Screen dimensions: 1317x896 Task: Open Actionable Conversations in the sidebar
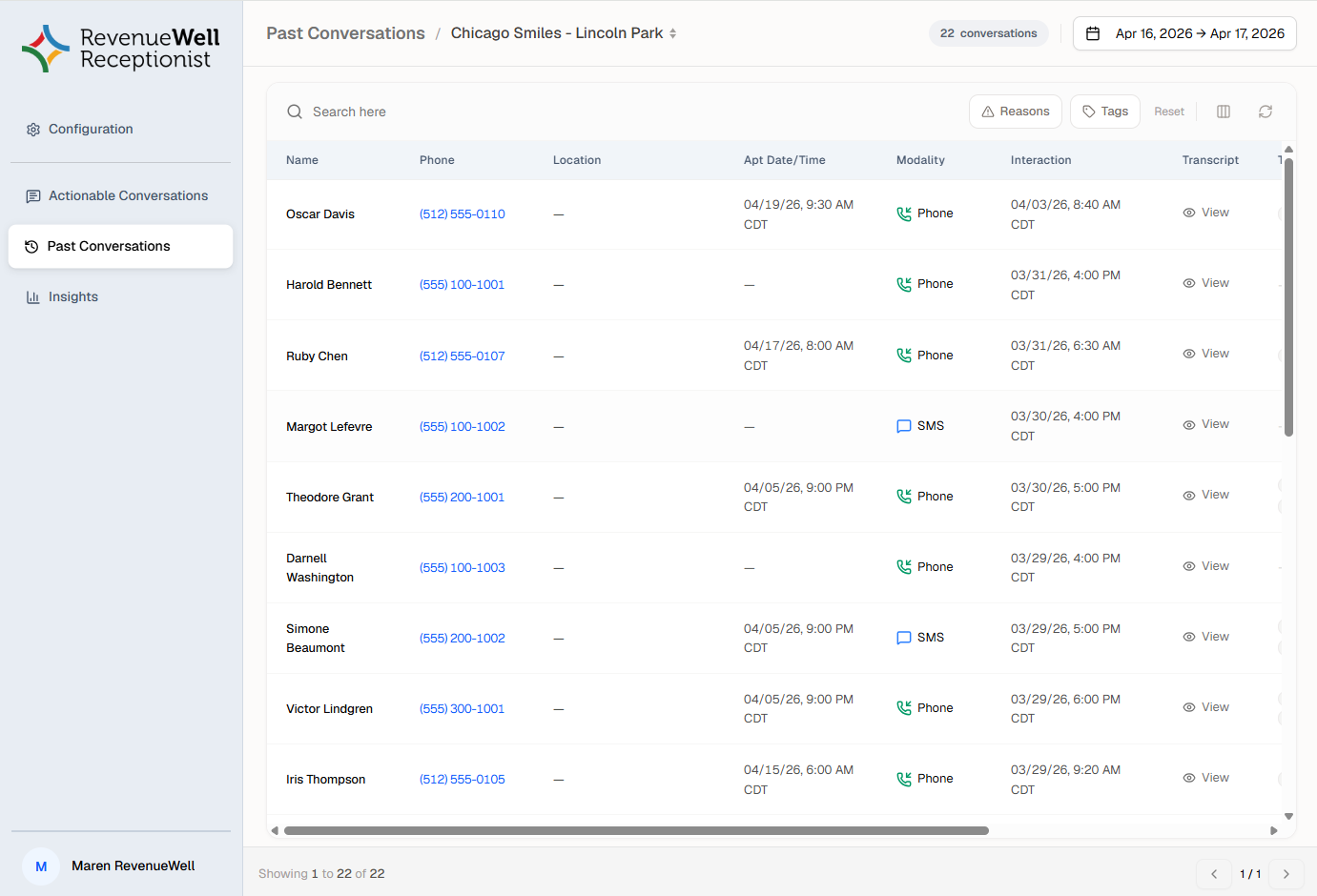[x=128, y=195]
